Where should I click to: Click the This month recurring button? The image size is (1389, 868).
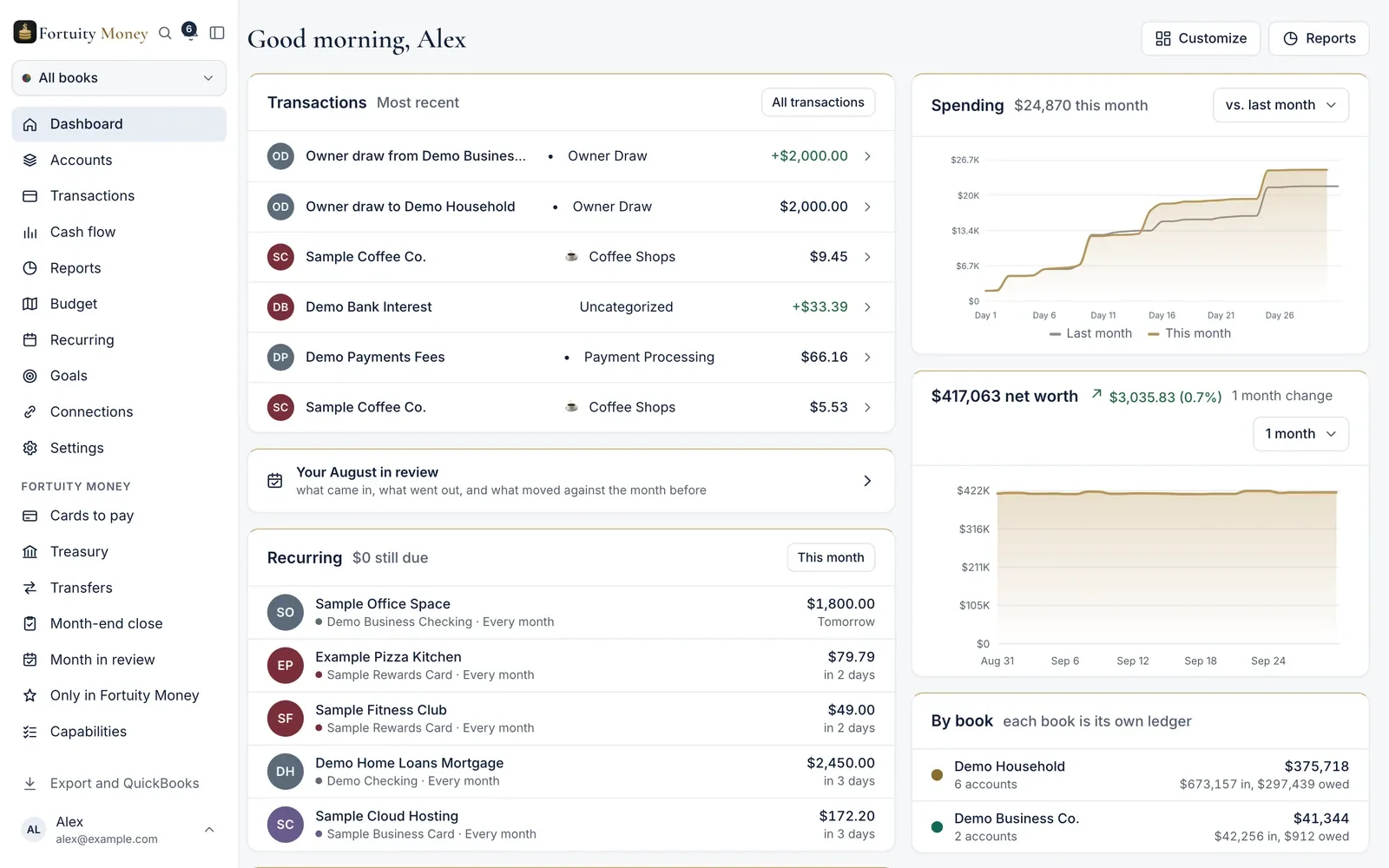(831, 557)
